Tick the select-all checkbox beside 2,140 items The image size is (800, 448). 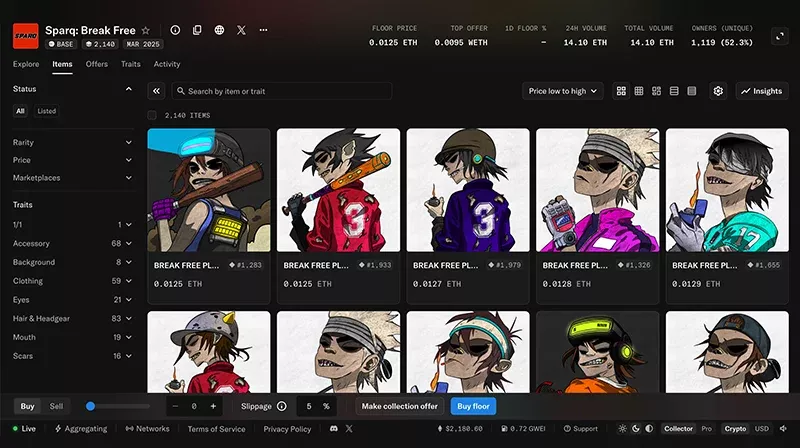click(x=152, y=116)
